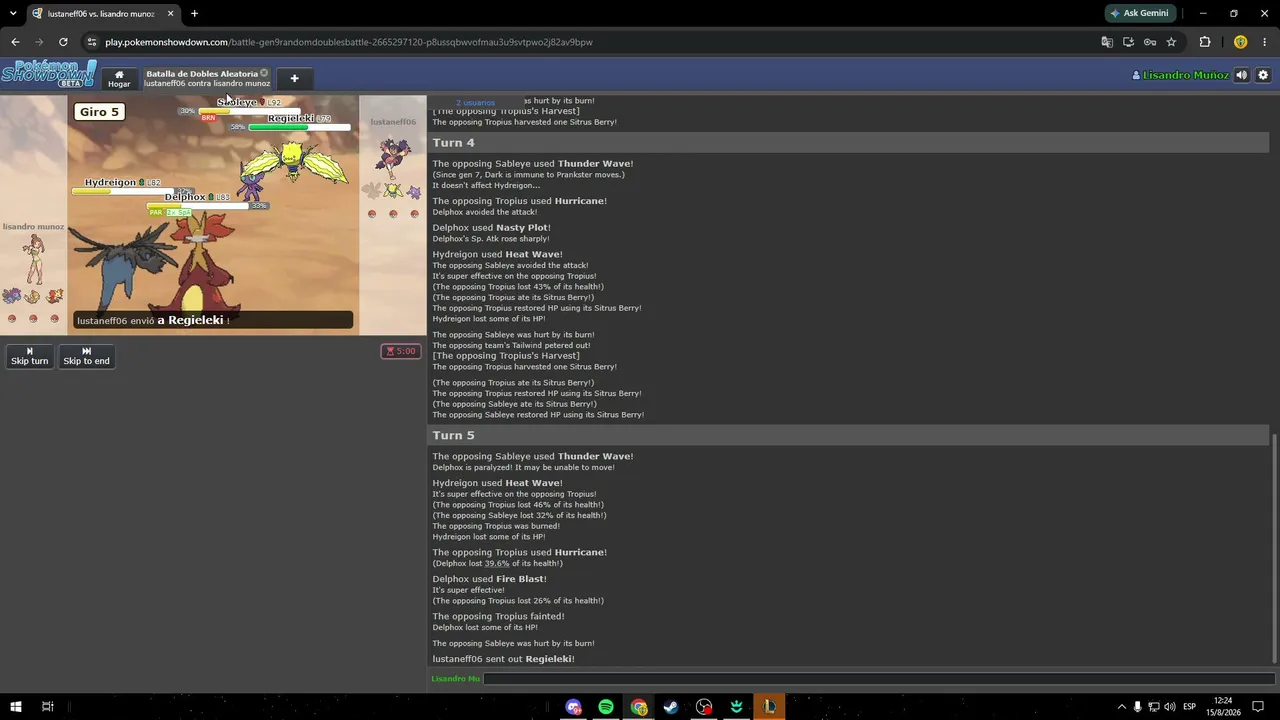Open Spotify from the taskbar
1280x720 pixels.
click(x=606, y=707)
